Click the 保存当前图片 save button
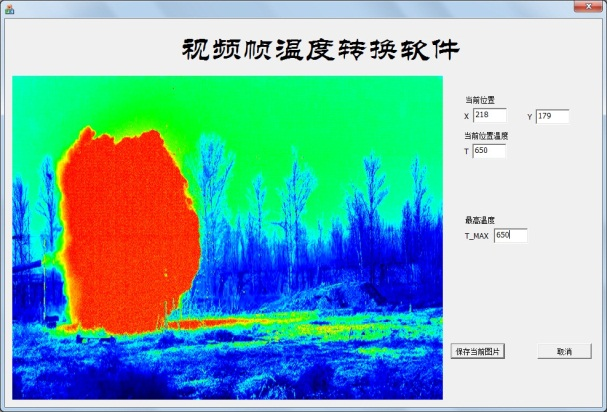 coord(479,351)
